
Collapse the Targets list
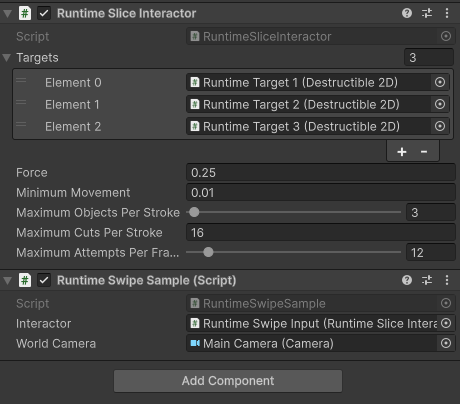pyautogui.click(x=7, y=58)
